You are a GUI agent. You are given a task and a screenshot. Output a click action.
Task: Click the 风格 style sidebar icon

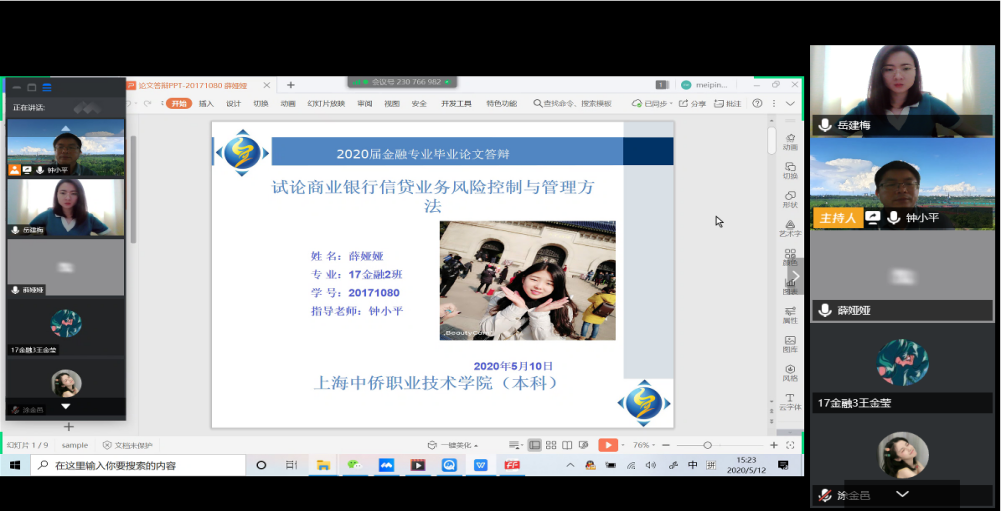coord(790,373)
